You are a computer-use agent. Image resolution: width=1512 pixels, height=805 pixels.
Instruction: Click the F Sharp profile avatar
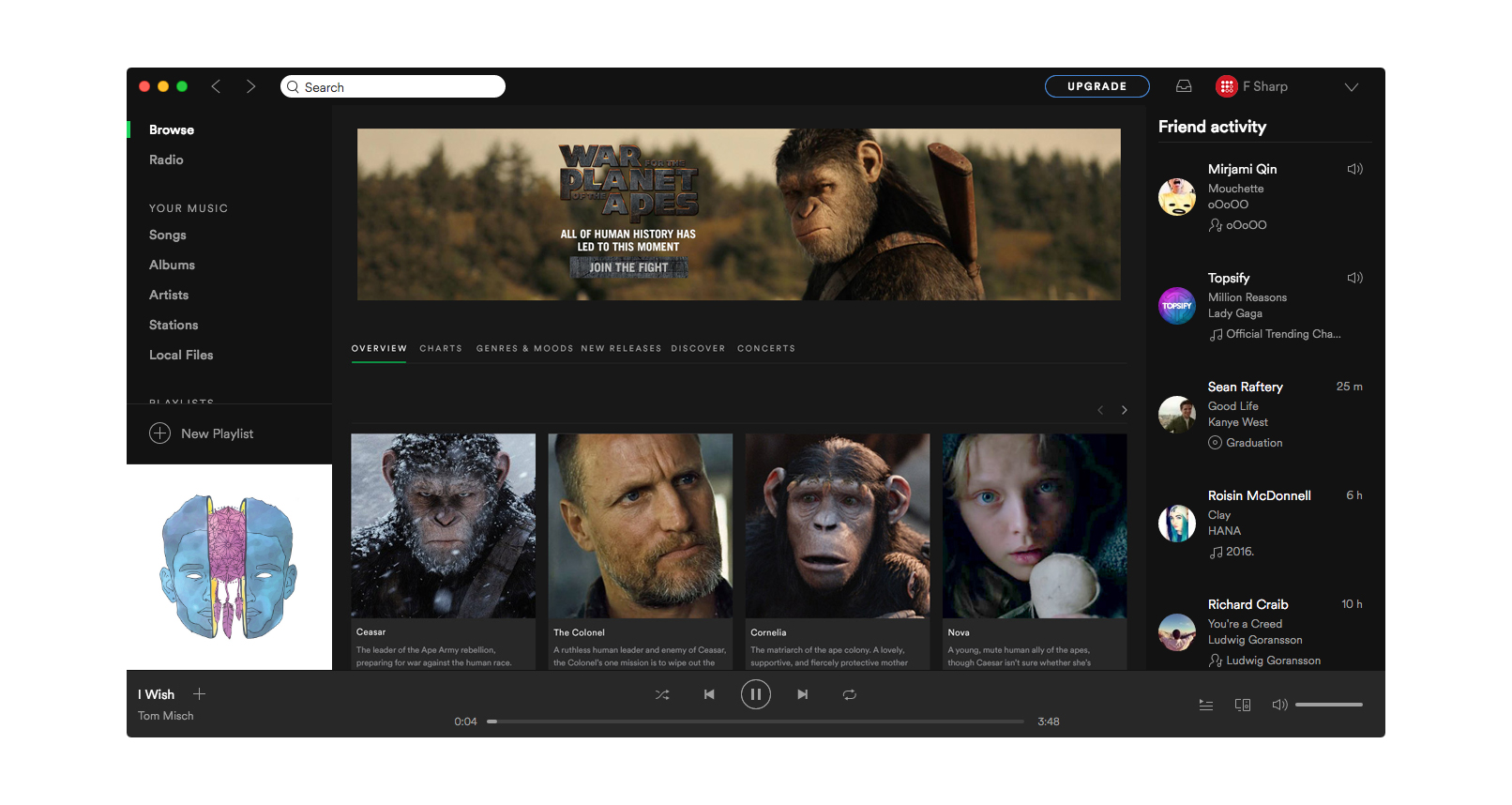pos(1226,86)
